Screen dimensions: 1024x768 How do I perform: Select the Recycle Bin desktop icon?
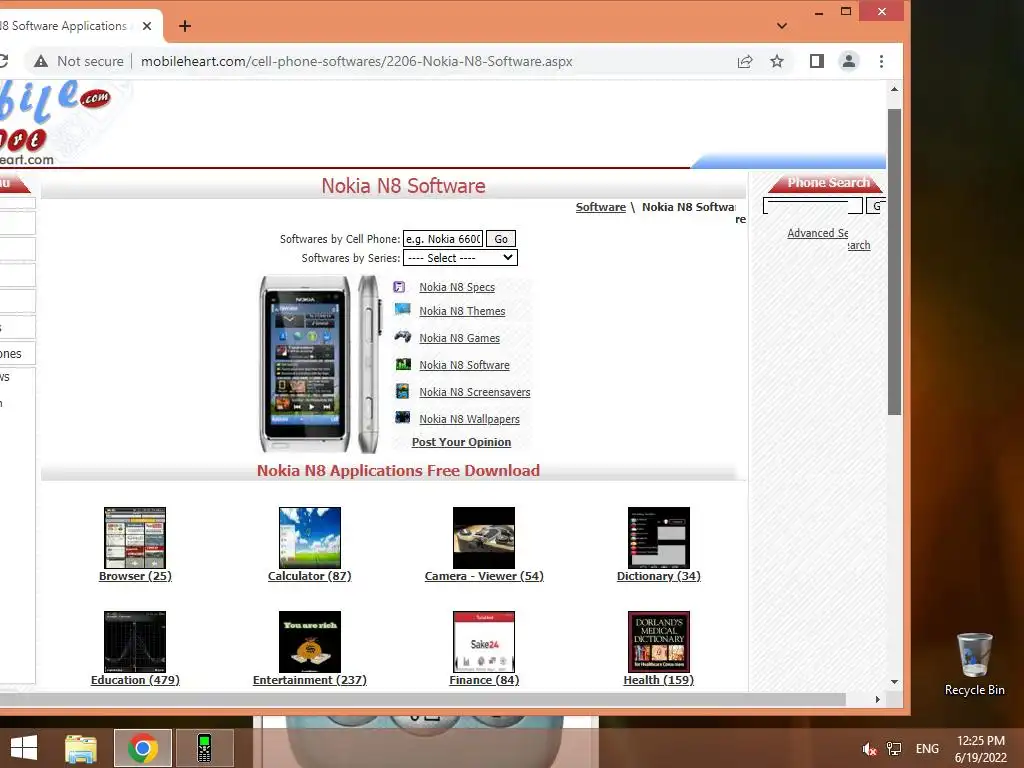974,664
